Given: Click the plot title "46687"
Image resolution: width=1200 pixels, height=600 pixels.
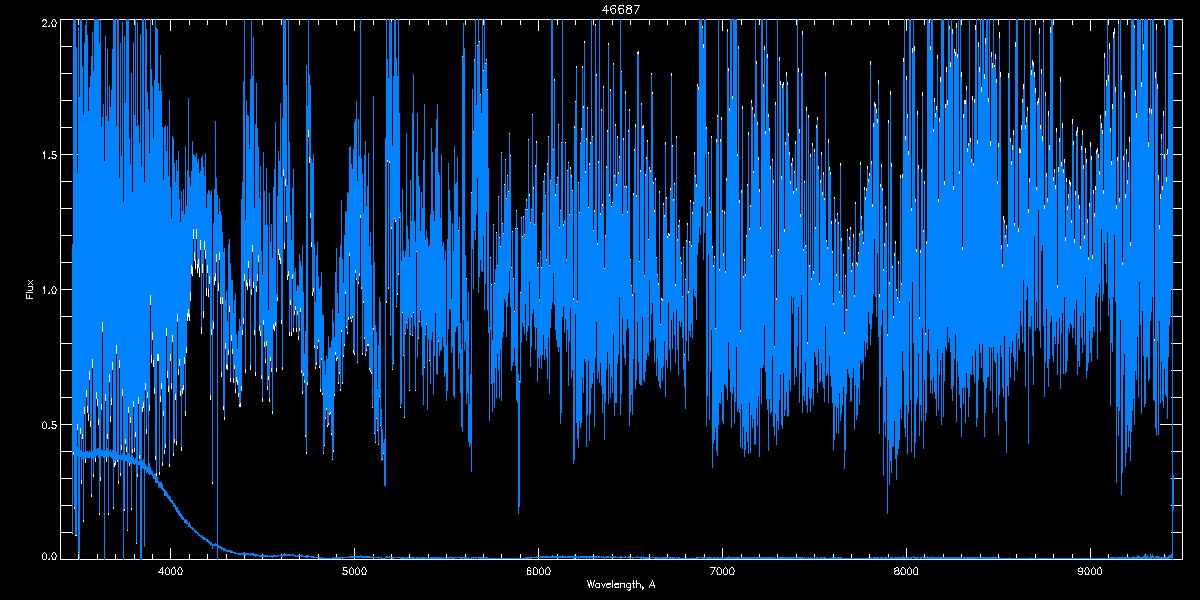Looking at the screenshot, I should [x=621, y=8].
